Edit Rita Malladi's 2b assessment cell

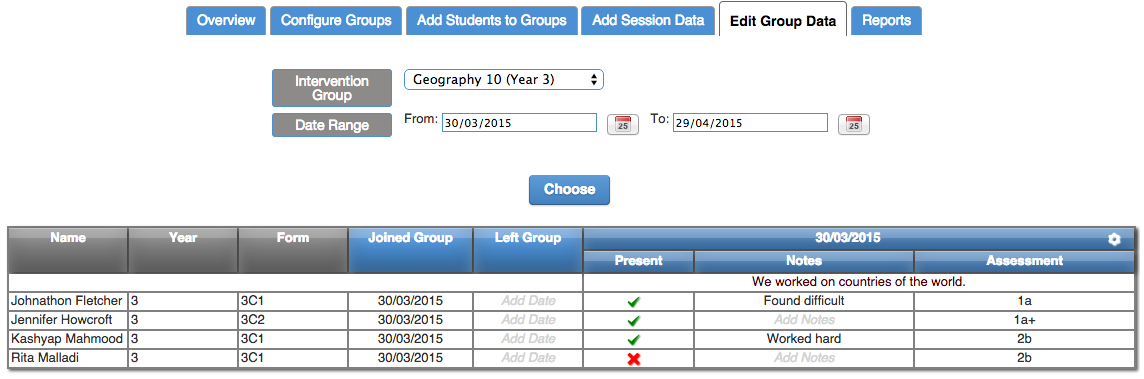(1024, 358)
